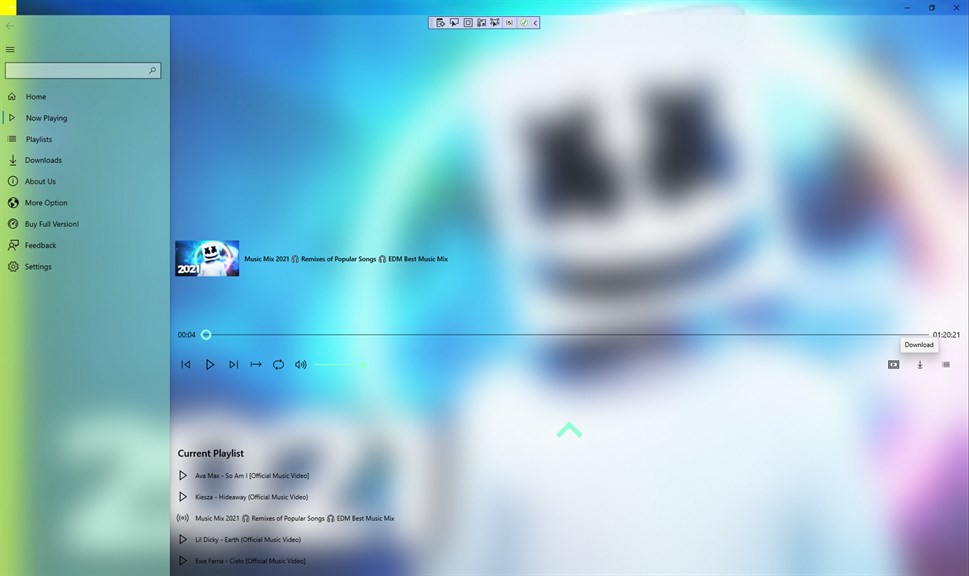
Task: Play Lil Dicky - Earth
Action: coord(183,540)
